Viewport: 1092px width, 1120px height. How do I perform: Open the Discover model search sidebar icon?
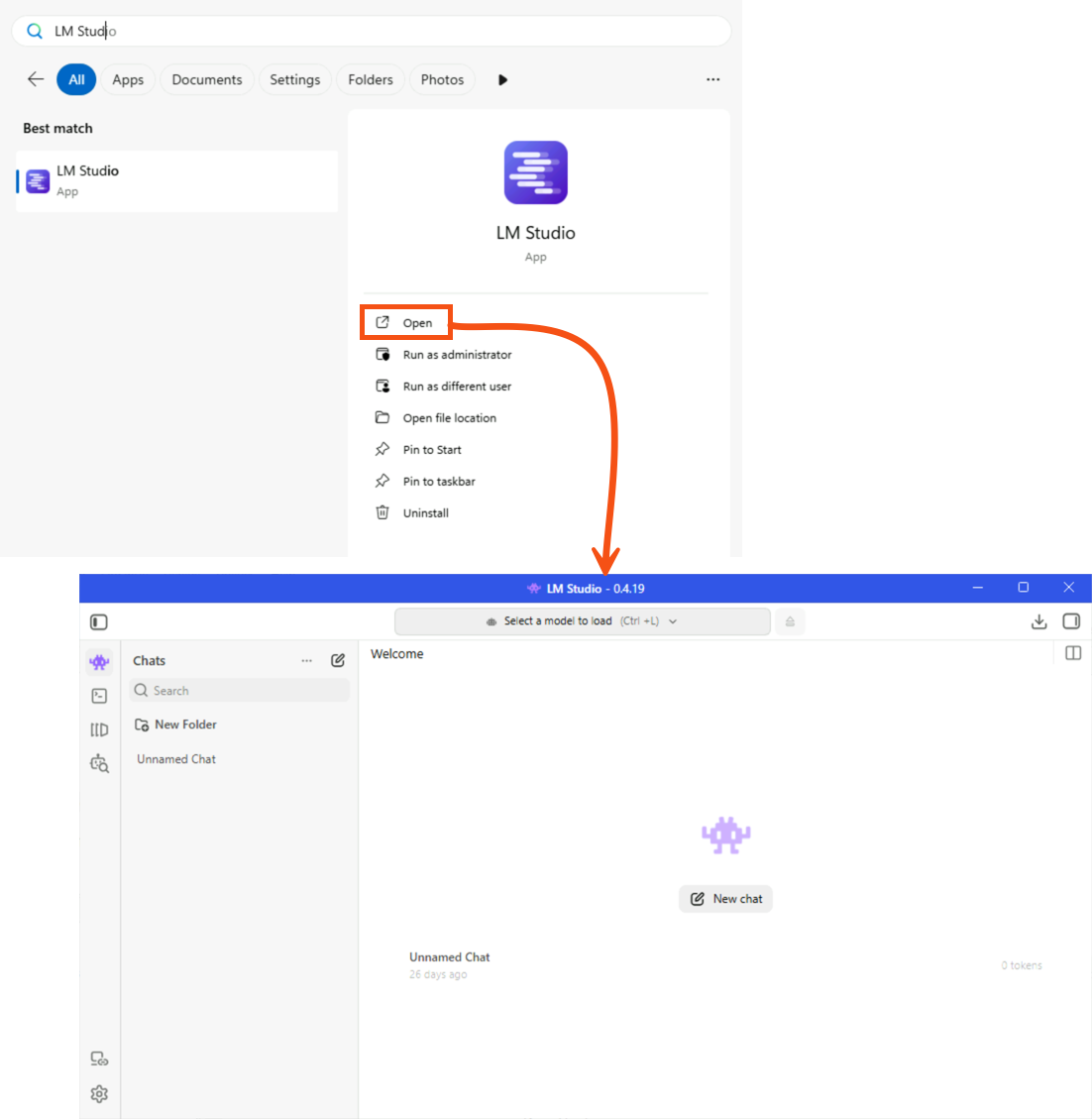click(x=99, y=763)
